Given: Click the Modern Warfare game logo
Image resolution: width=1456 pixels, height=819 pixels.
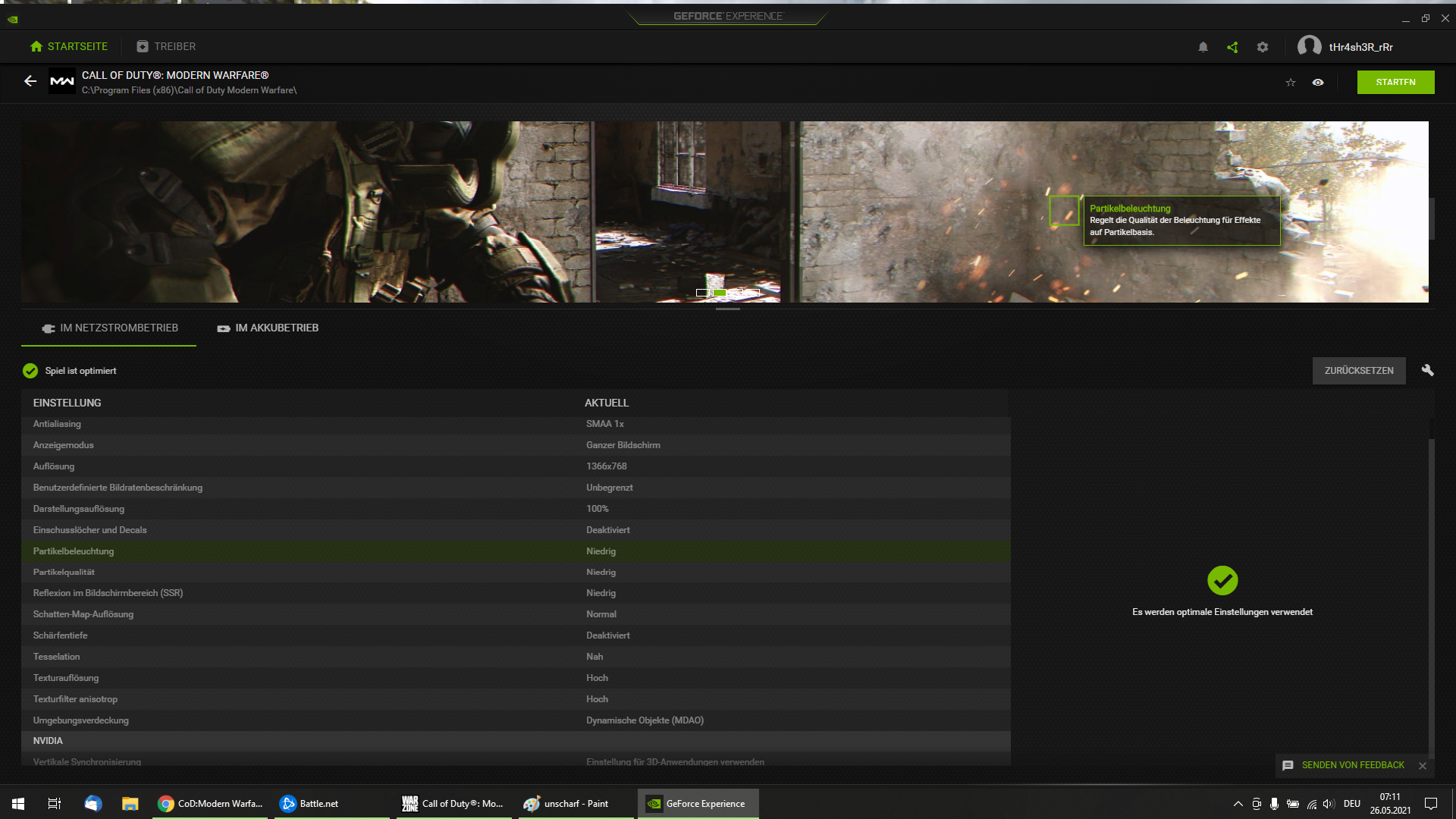Looking at the screenshot, I should coord(61,81).
